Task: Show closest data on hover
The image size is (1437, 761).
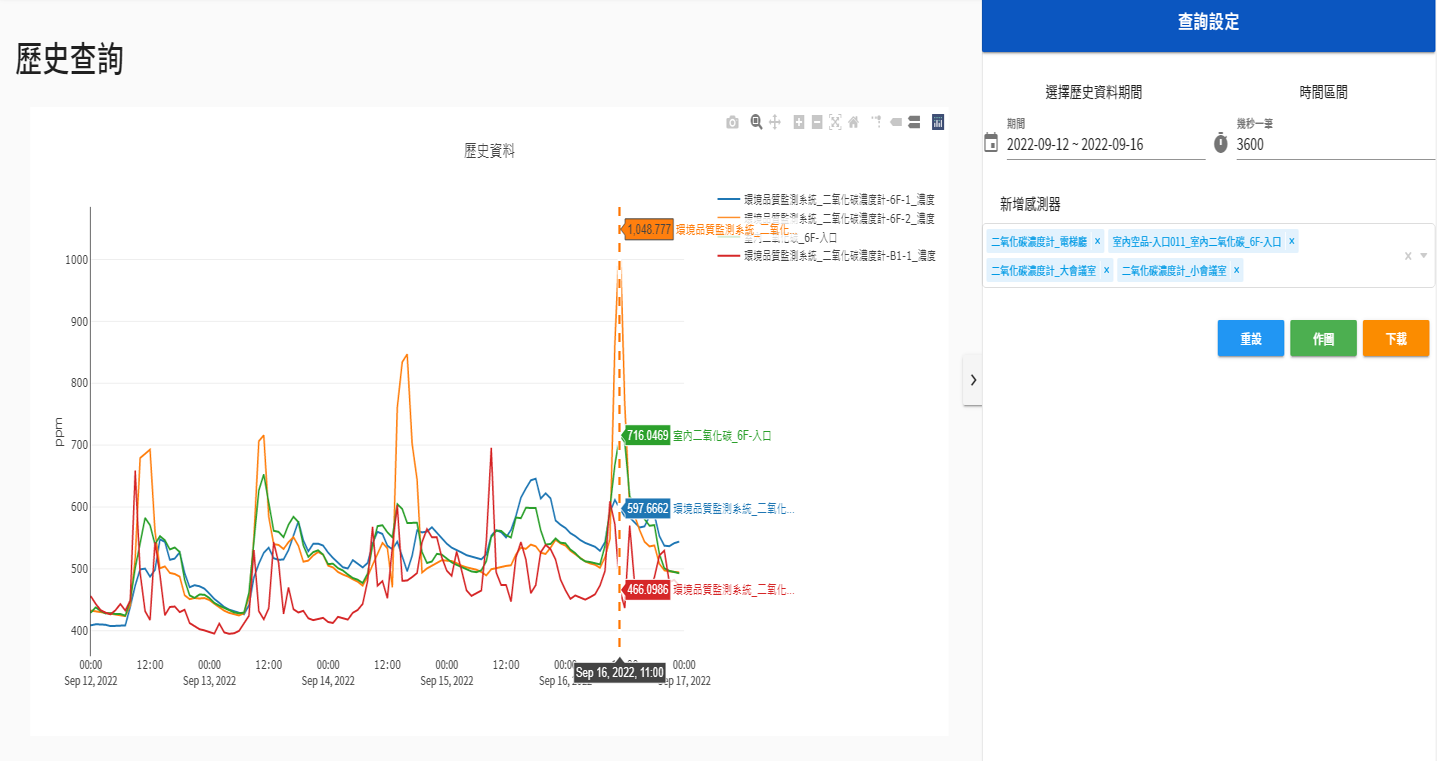Action: pos(896,122)
